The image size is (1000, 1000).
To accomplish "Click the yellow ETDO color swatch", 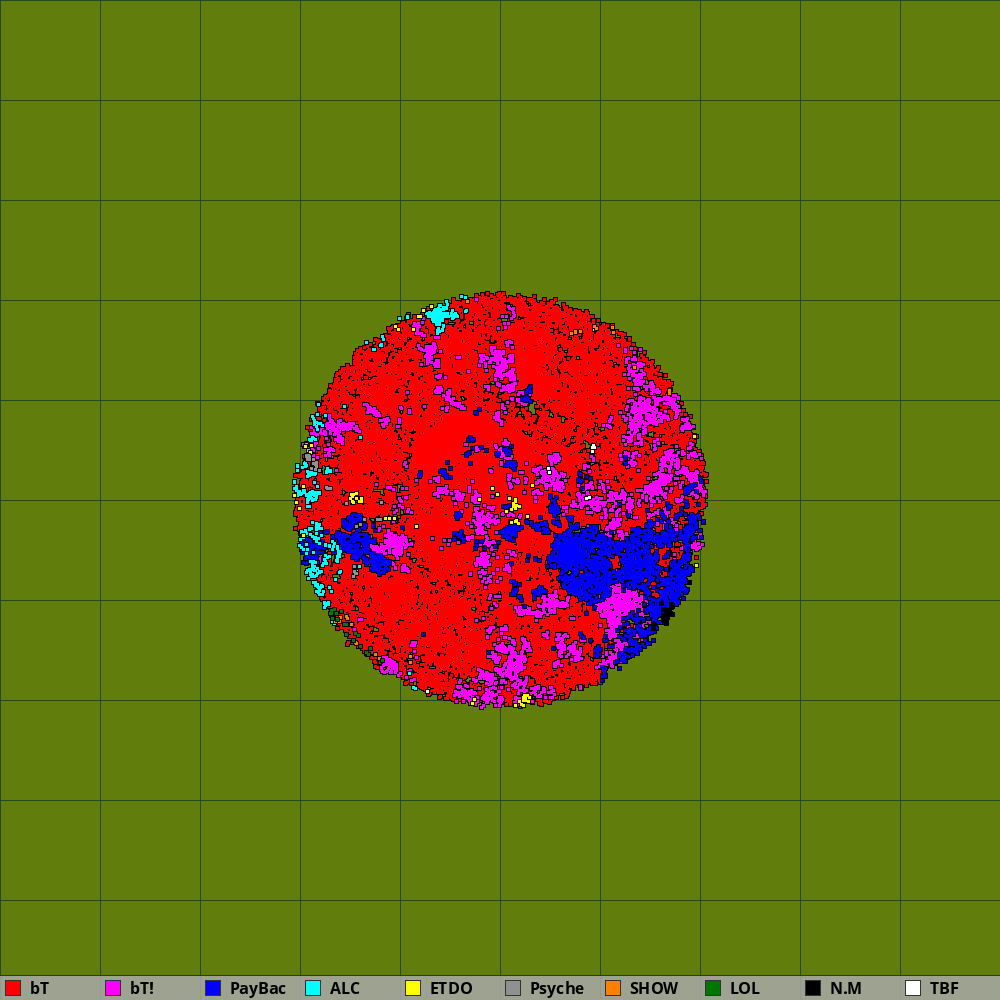I will point(413,988).
